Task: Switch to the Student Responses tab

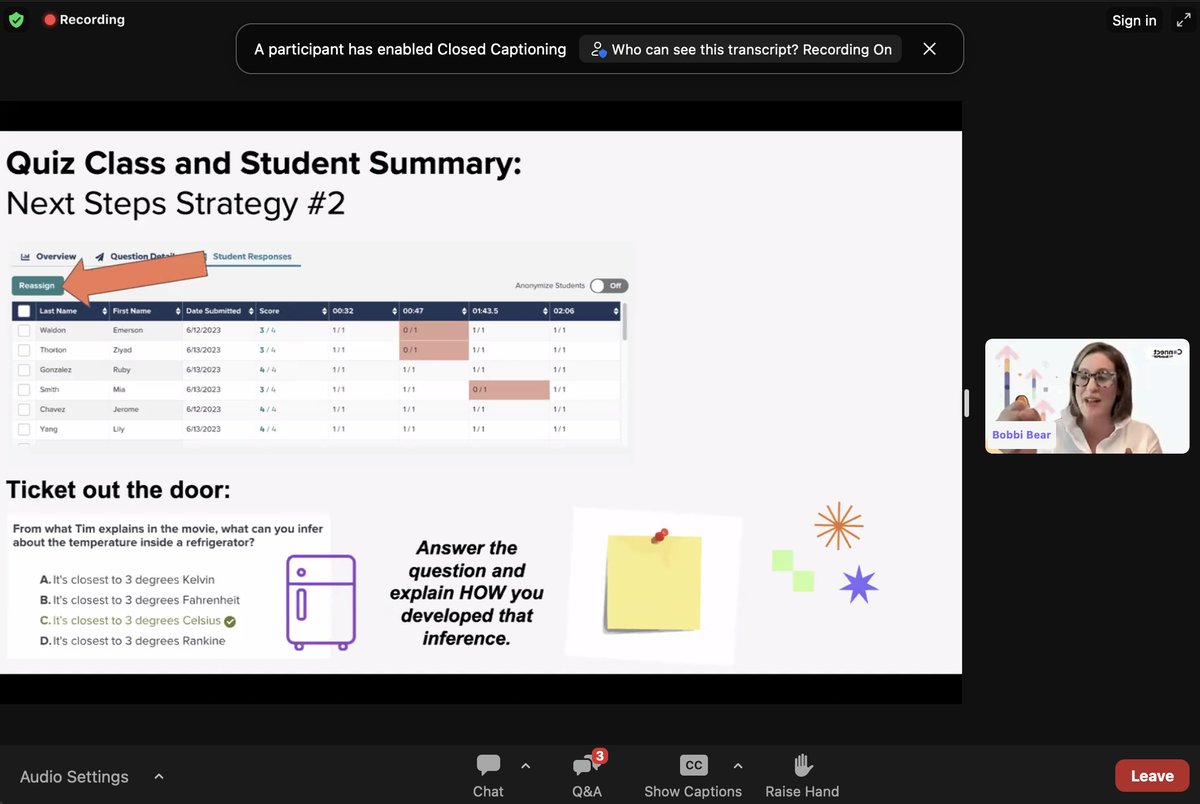Action: (252, 257)
